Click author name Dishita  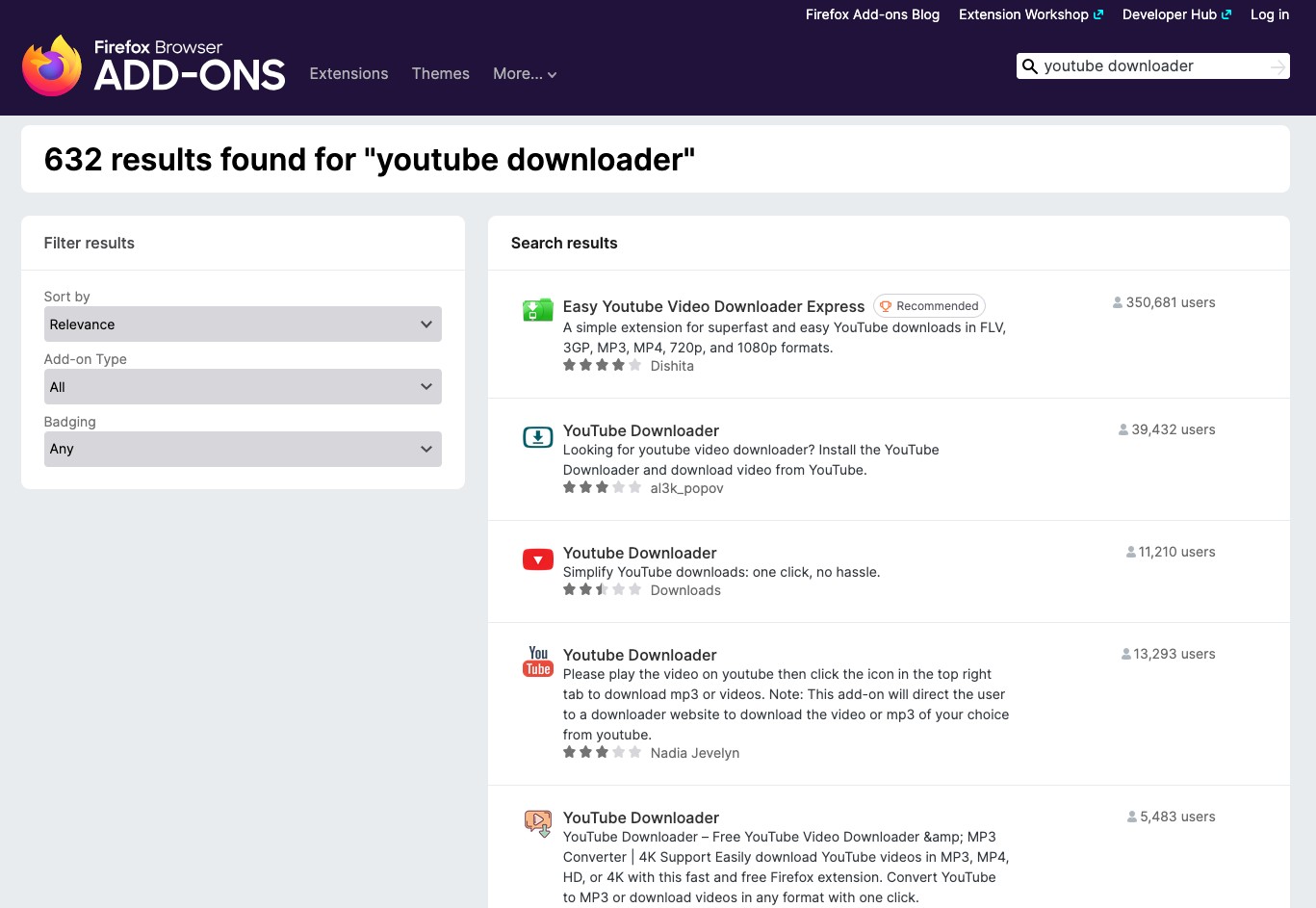(x=672, y=366)
